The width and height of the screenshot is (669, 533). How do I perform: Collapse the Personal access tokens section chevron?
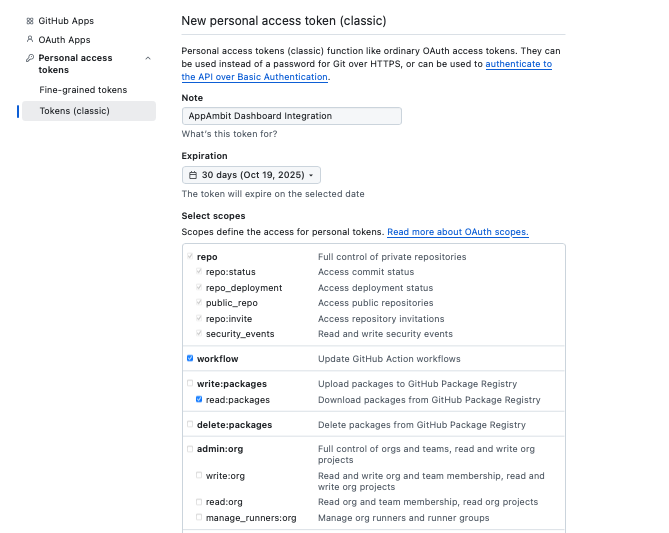click(149, 58)
